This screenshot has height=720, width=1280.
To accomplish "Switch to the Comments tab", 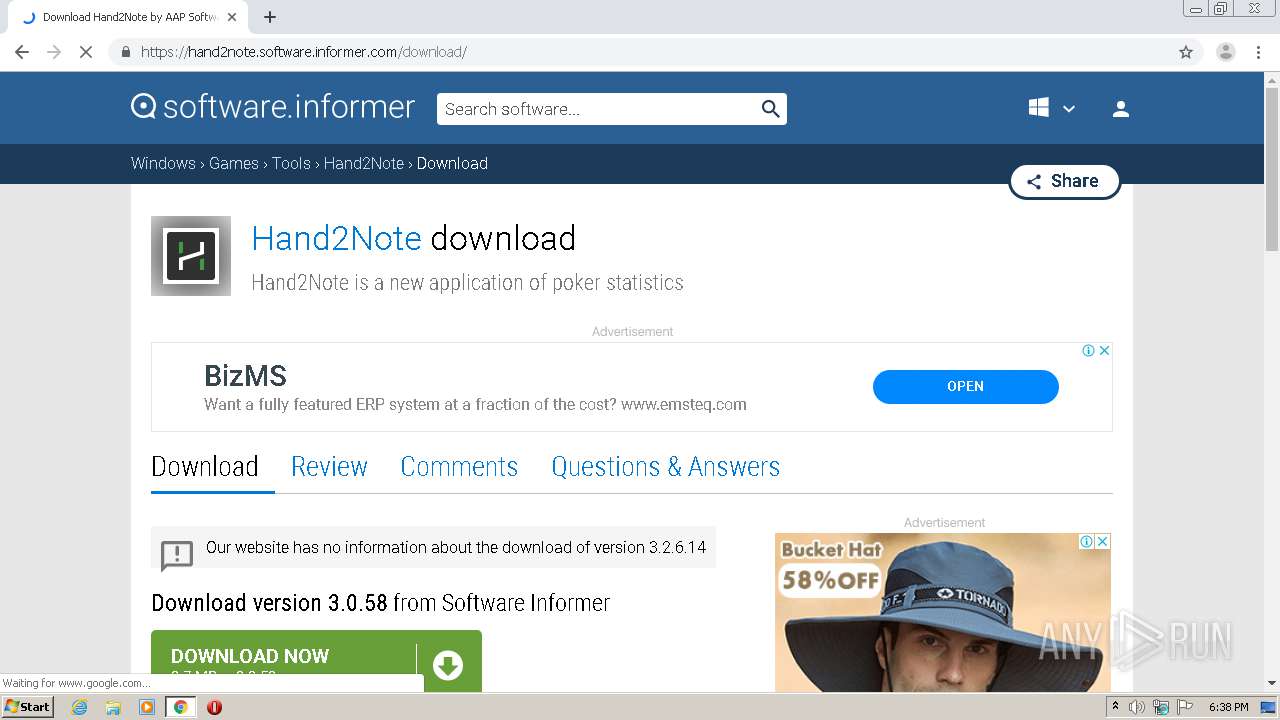I will click(x=459, y=467).
